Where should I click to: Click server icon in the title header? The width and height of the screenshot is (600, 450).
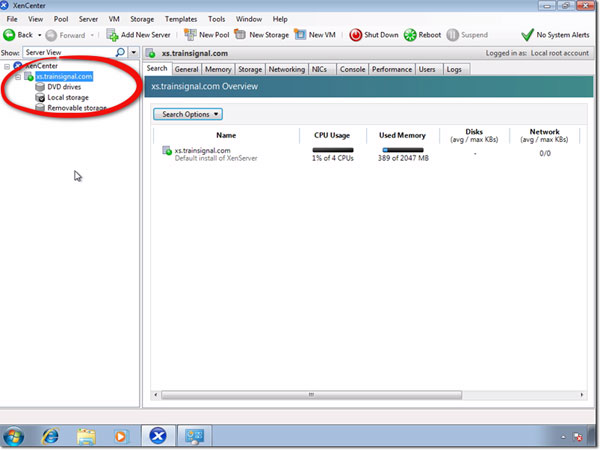point(151,53)
